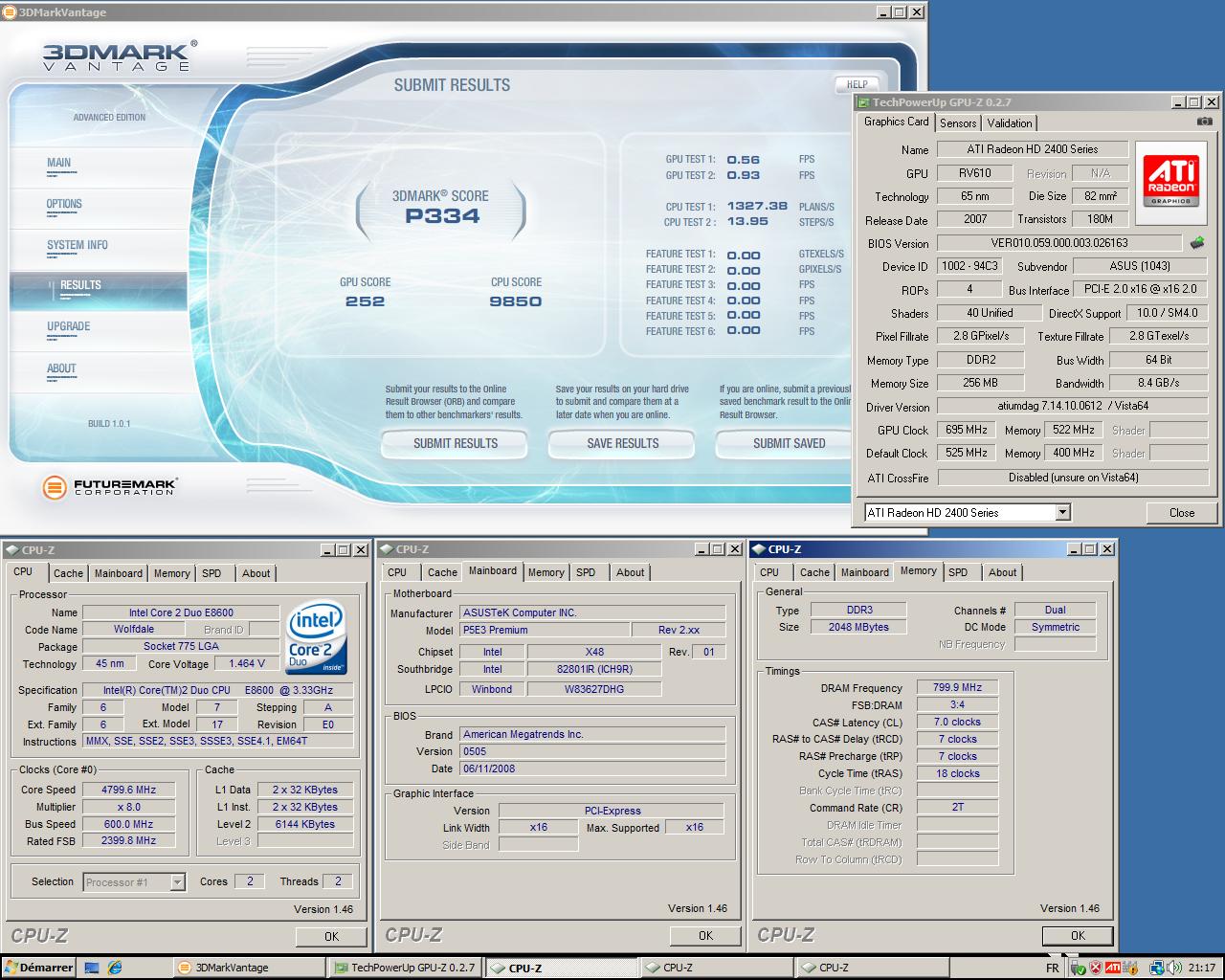Click the FR language indicator

(x=1053, y=968)
